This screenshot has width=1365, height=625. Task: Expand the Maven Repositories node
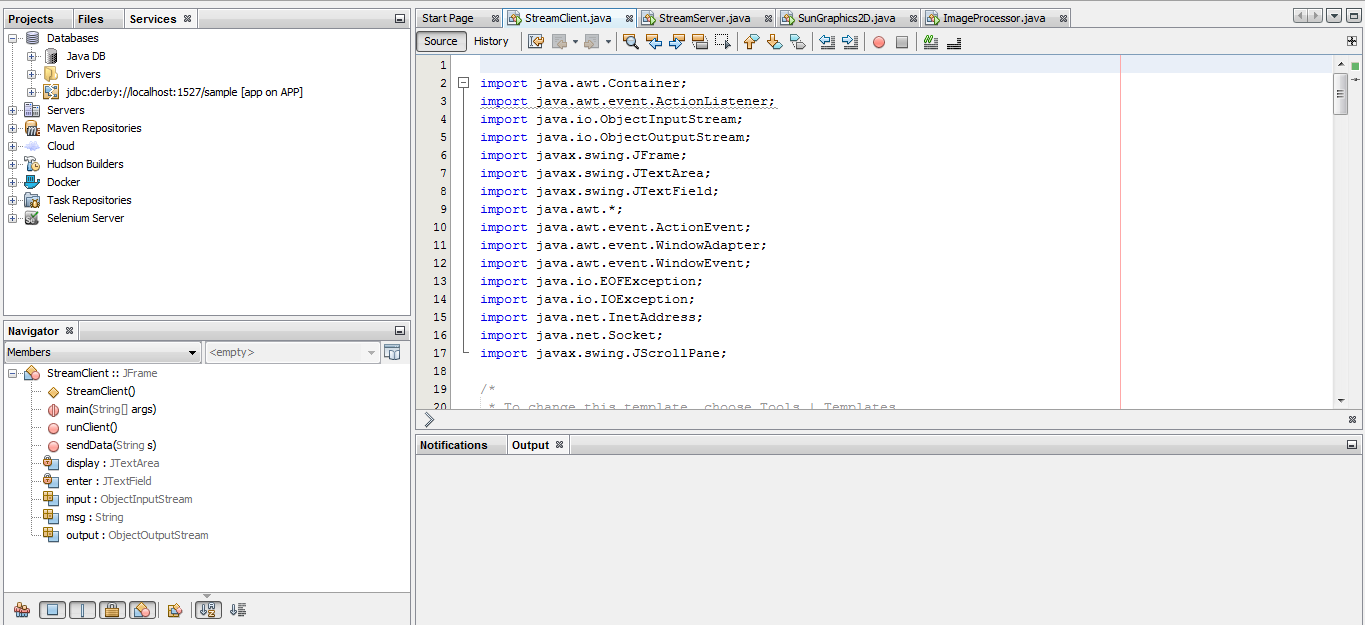[x=13, y=128]
